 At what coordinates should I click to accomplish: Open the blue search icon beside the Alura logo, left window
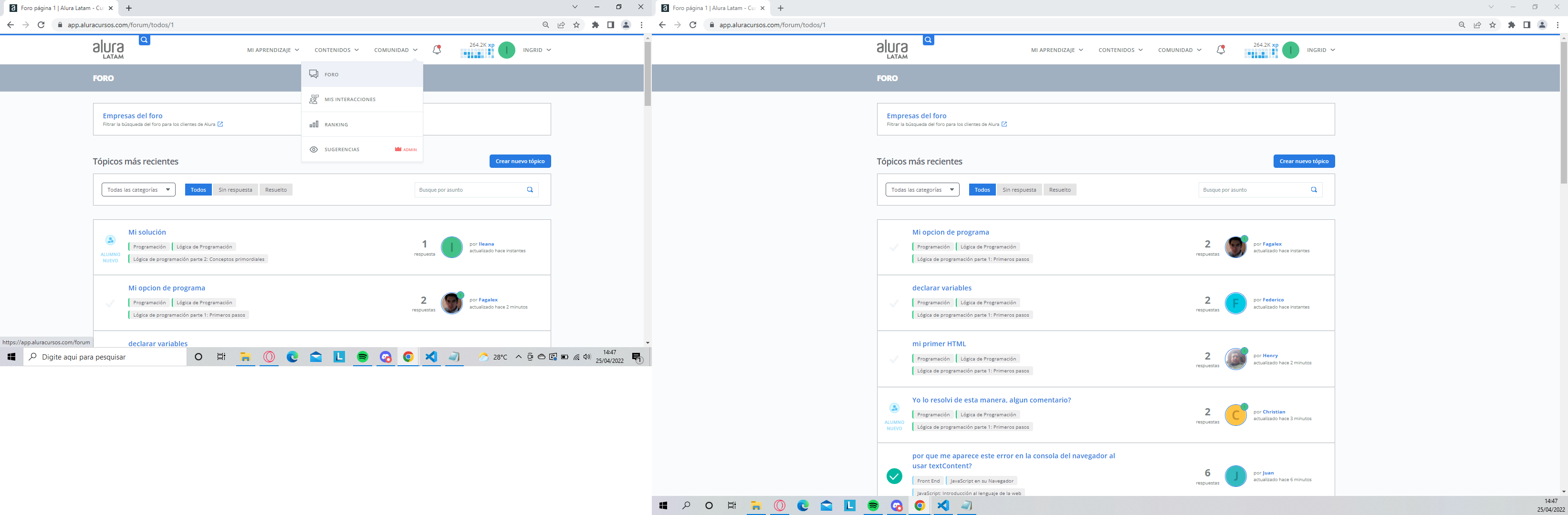click(144, 40)
